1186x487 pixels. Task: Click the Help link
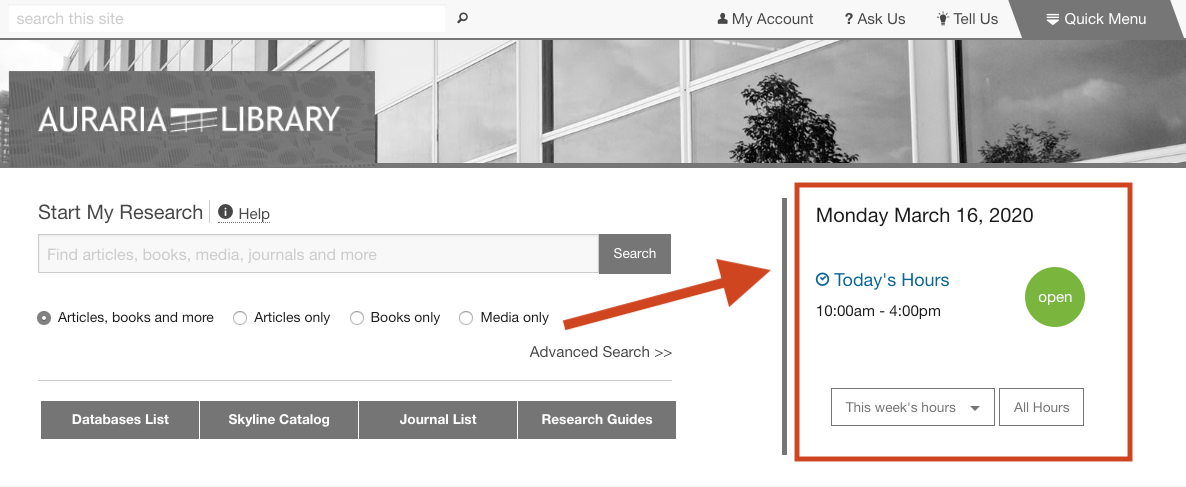click(x=254, y=215)
